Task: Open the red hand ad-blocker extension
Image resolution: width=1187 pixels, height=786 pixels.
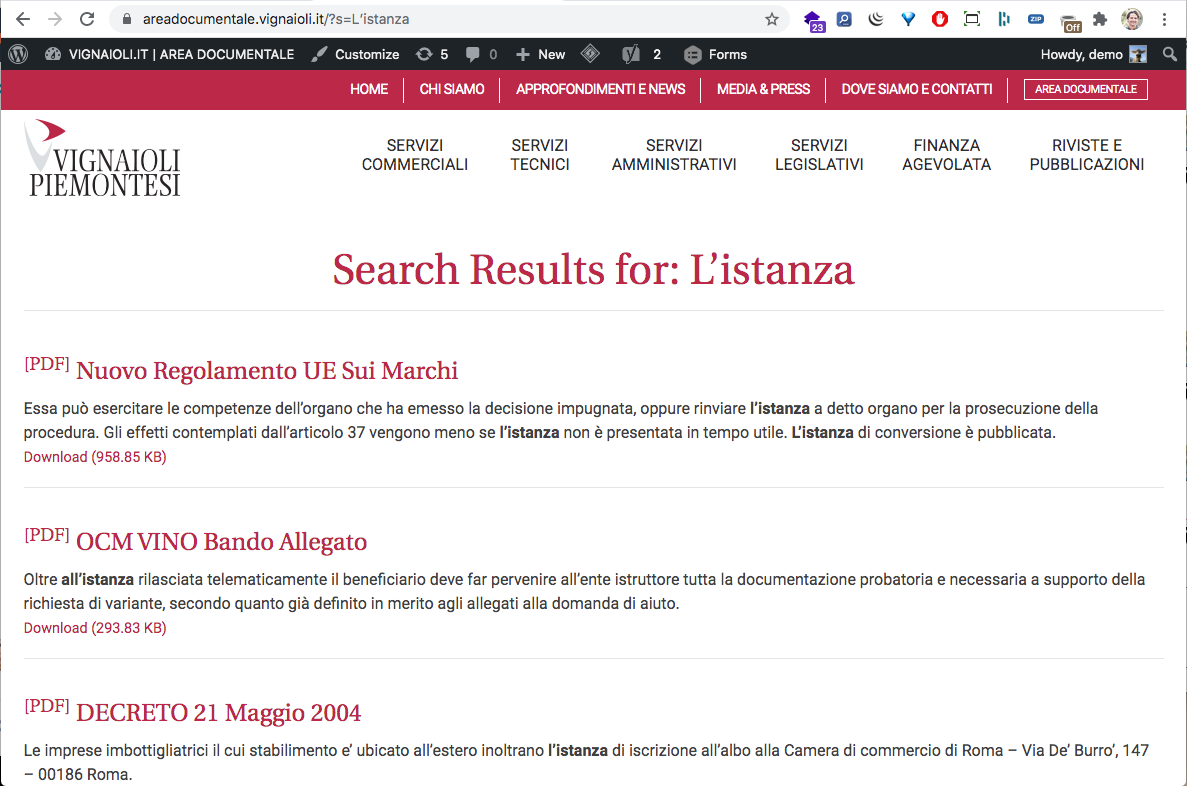Action: pyautogui.click(x=939, y=19)
